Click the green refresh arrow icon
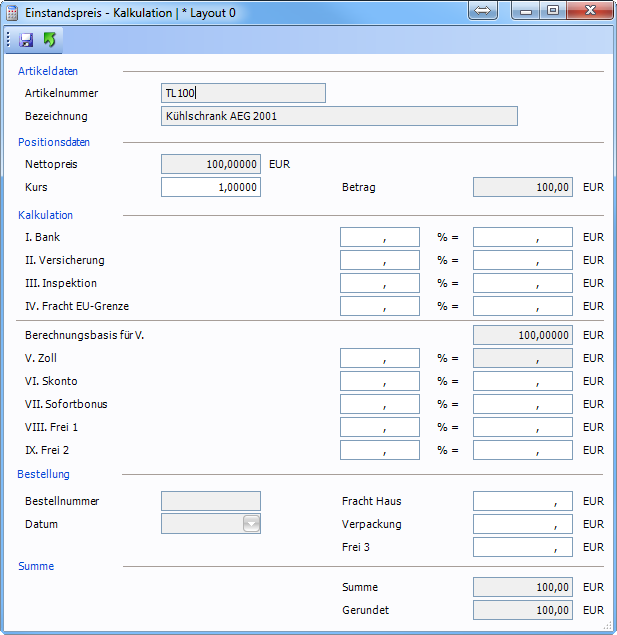The image size is (617, 635). [x=49, y=40]
